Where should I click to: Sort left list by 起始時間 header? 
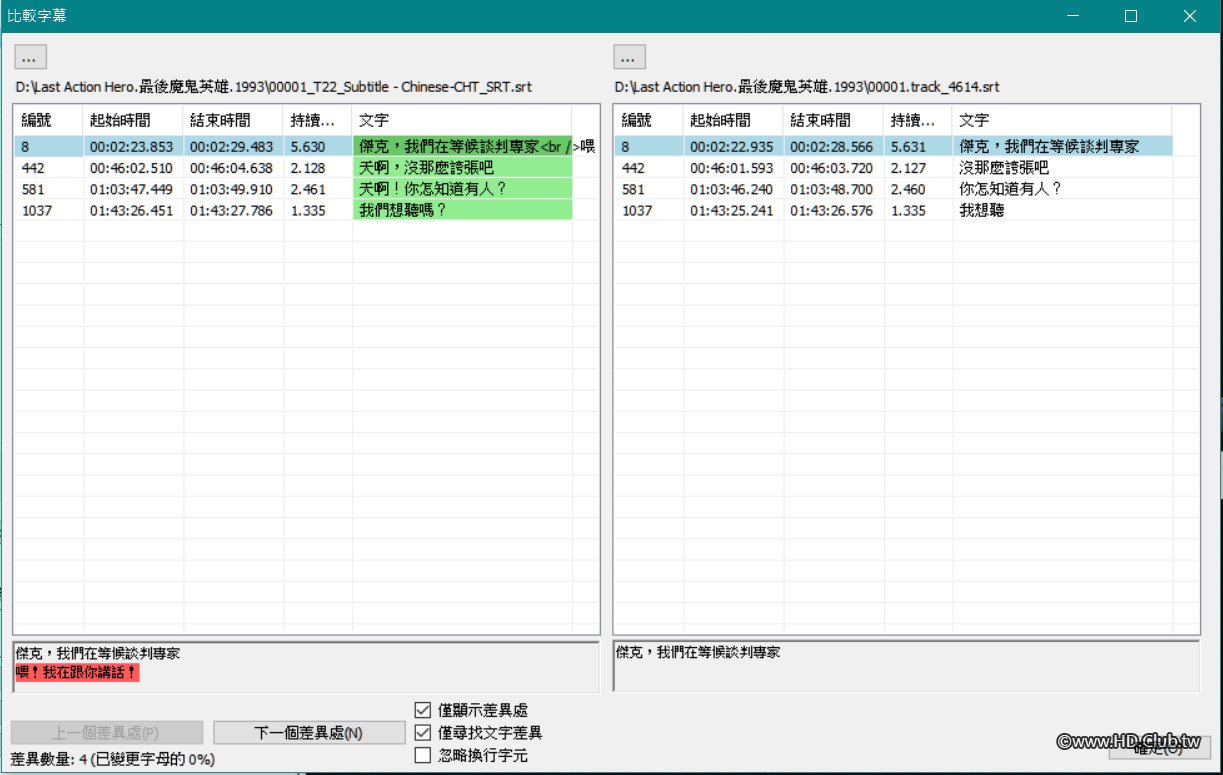pos(133,120)
